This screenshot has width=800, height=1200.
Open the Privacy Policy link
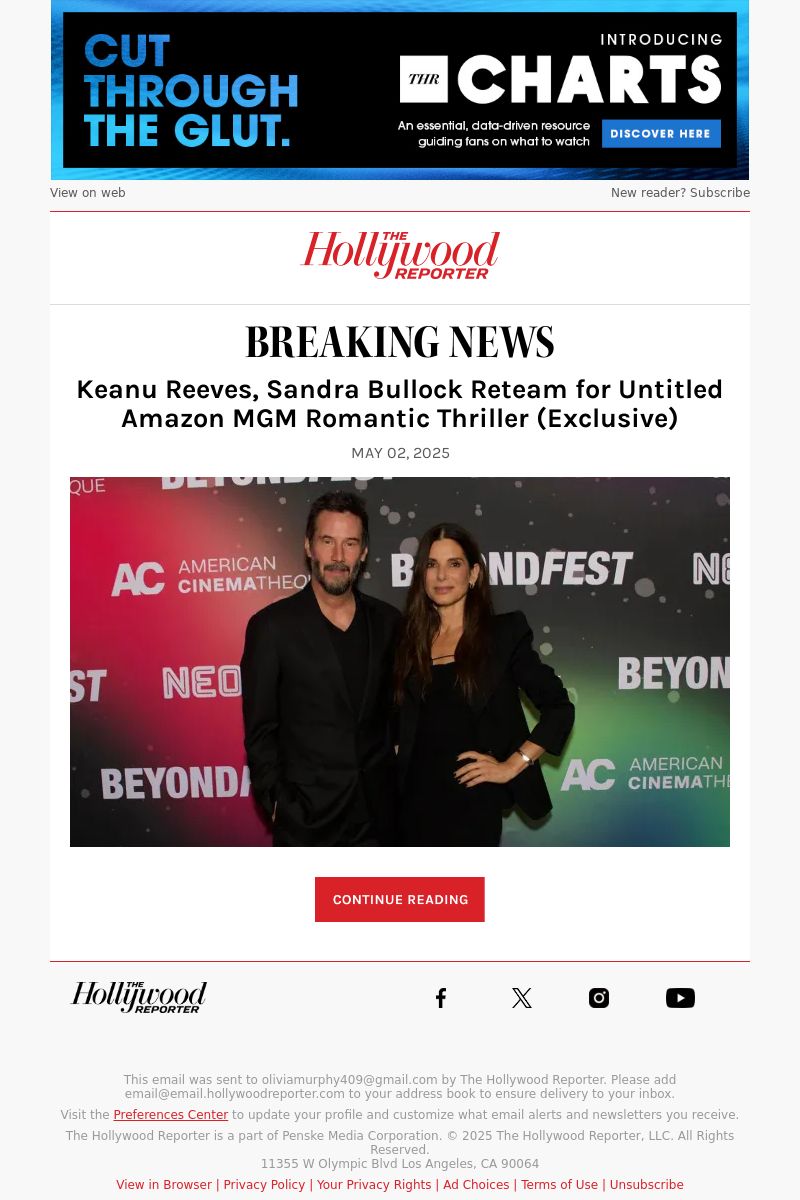[264, 1185]
